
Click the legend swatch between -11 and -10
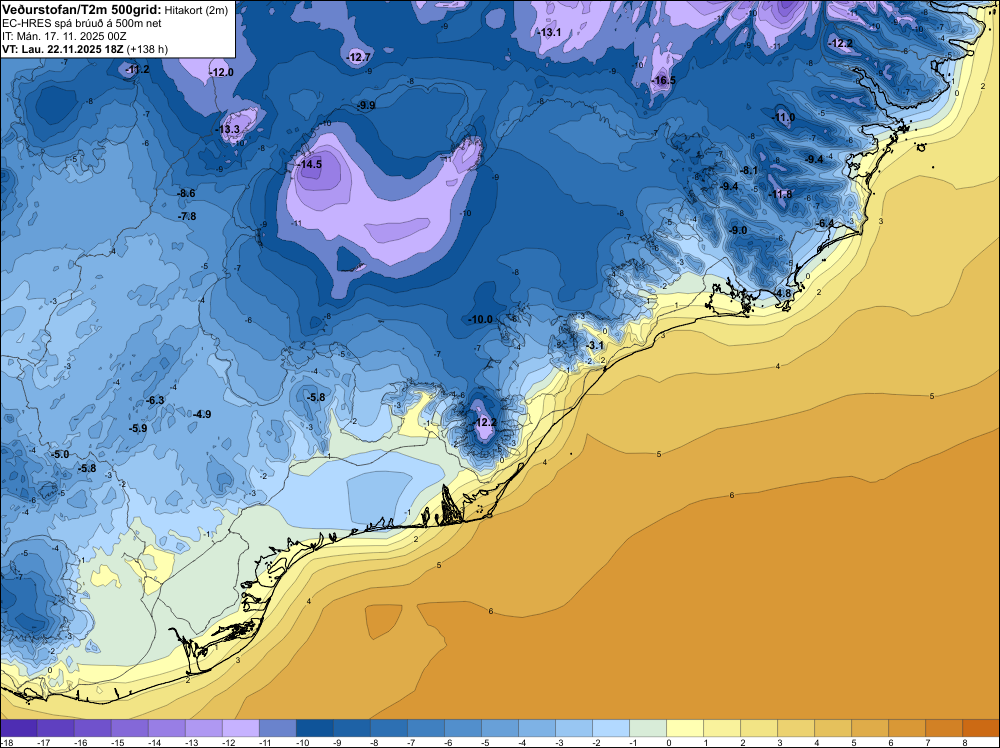[277, 728]
